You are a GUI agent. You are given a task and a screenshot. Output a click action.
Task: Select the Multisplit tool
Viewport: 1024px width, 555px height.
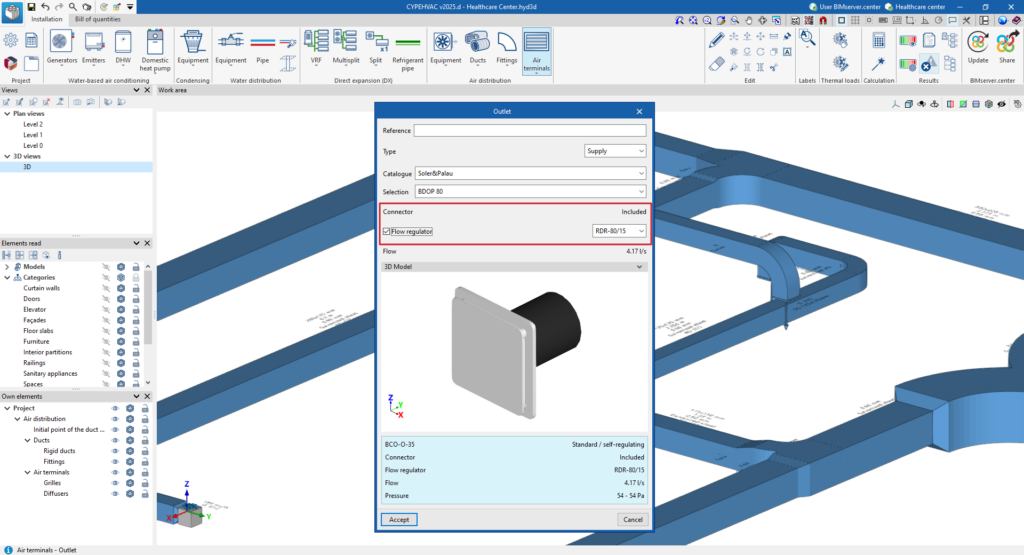pos(345,47)
